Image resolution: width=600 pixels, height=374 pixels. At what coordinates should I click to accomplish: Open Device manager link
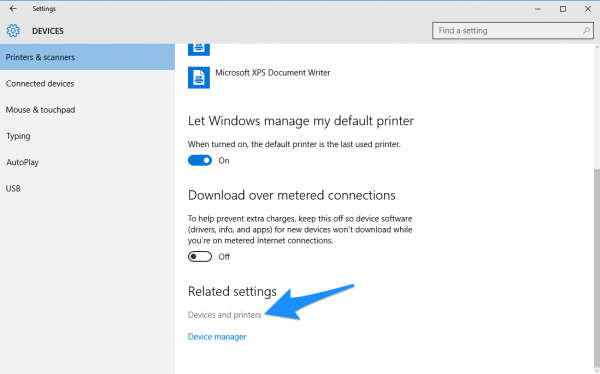point(217,337)
